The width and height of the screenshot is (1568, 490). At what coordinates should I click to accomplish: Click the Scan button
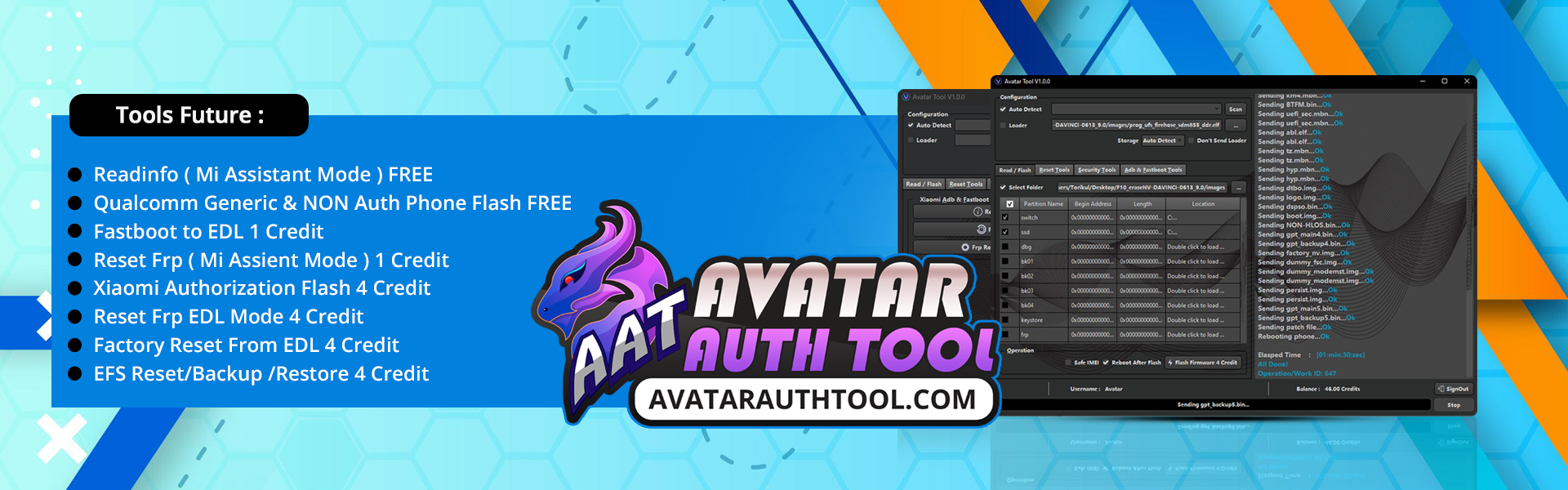coord(1236,109)
